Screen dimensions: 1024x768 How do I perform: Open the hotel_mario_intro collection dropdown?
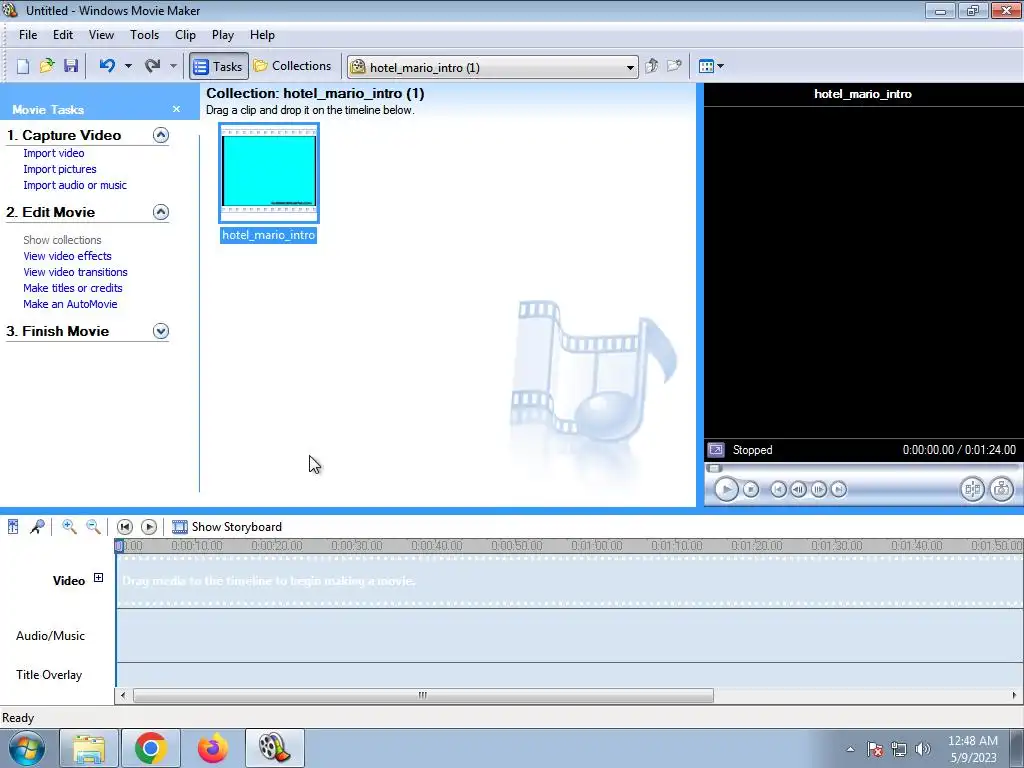(x=493, y=67)
